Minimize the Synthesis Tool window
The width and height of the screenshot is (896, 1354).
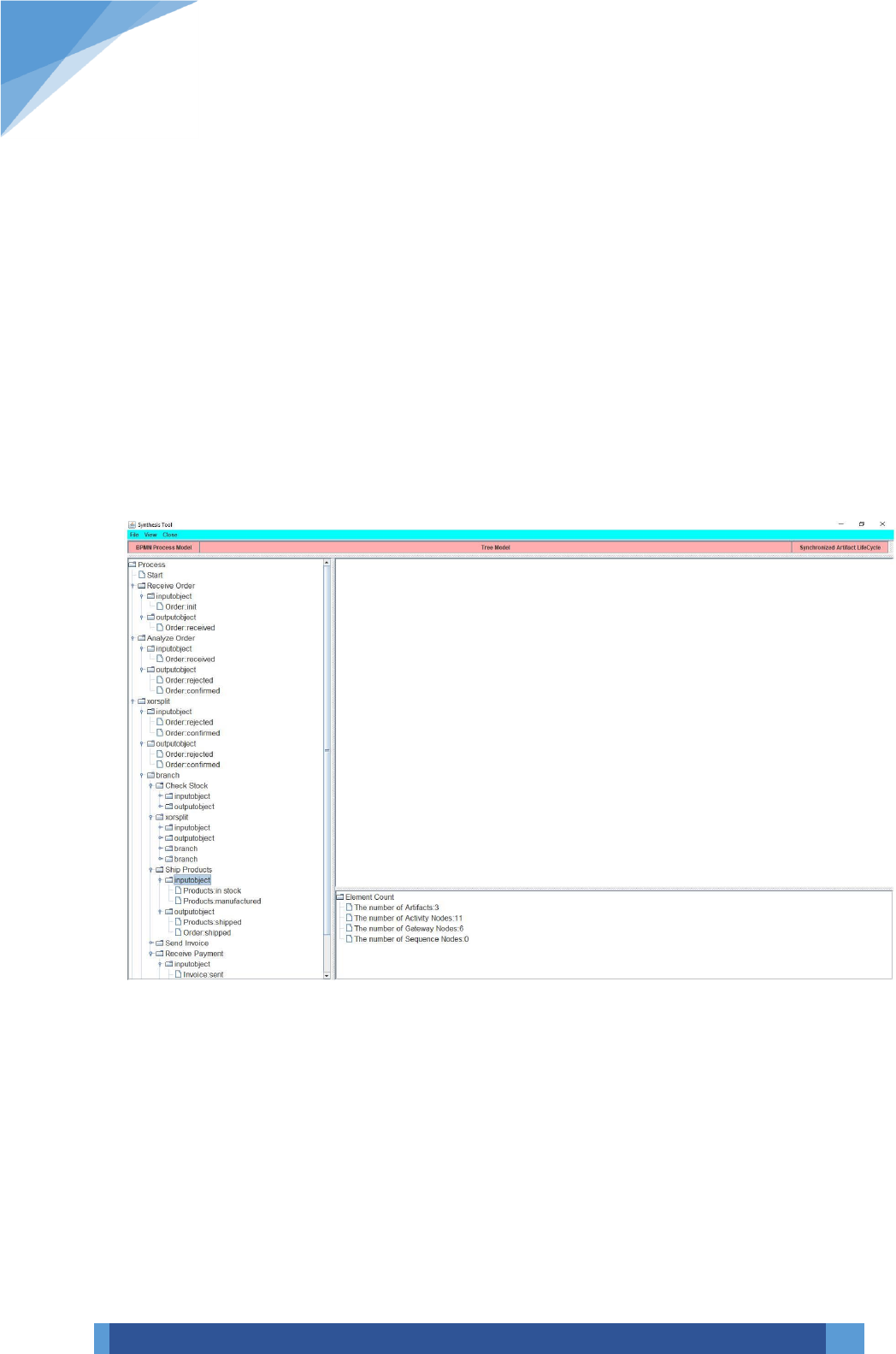point(841,524)
